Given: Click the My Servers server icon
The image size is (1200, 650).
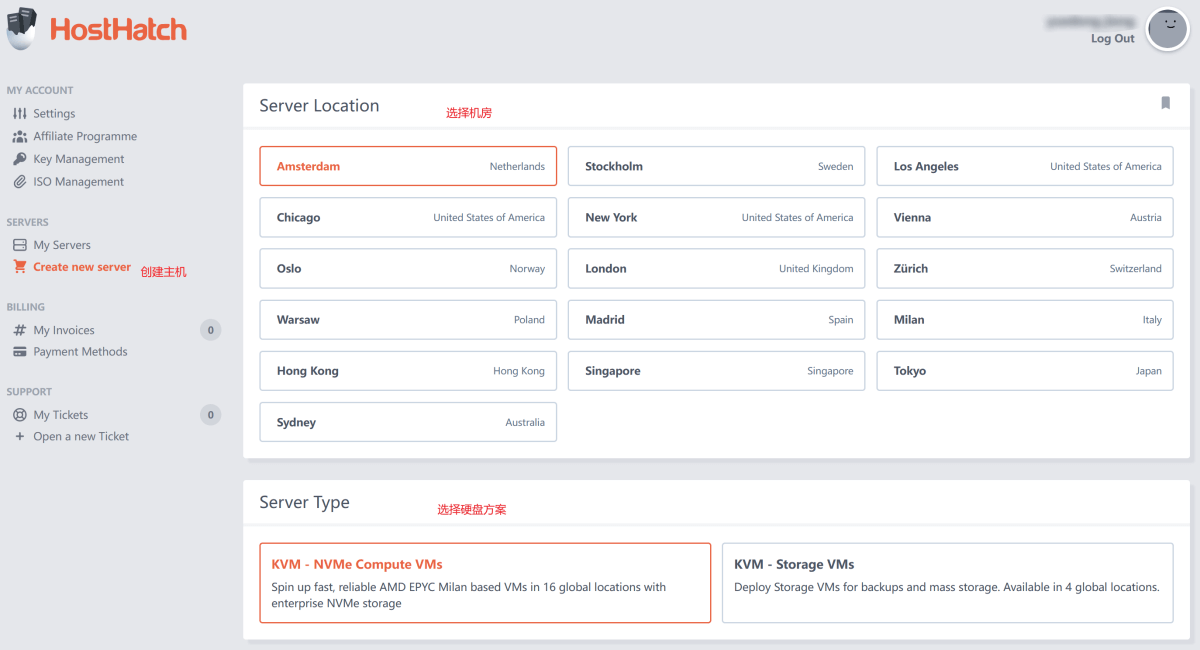Looking at the screenshot, I should [x=20, y=245].
